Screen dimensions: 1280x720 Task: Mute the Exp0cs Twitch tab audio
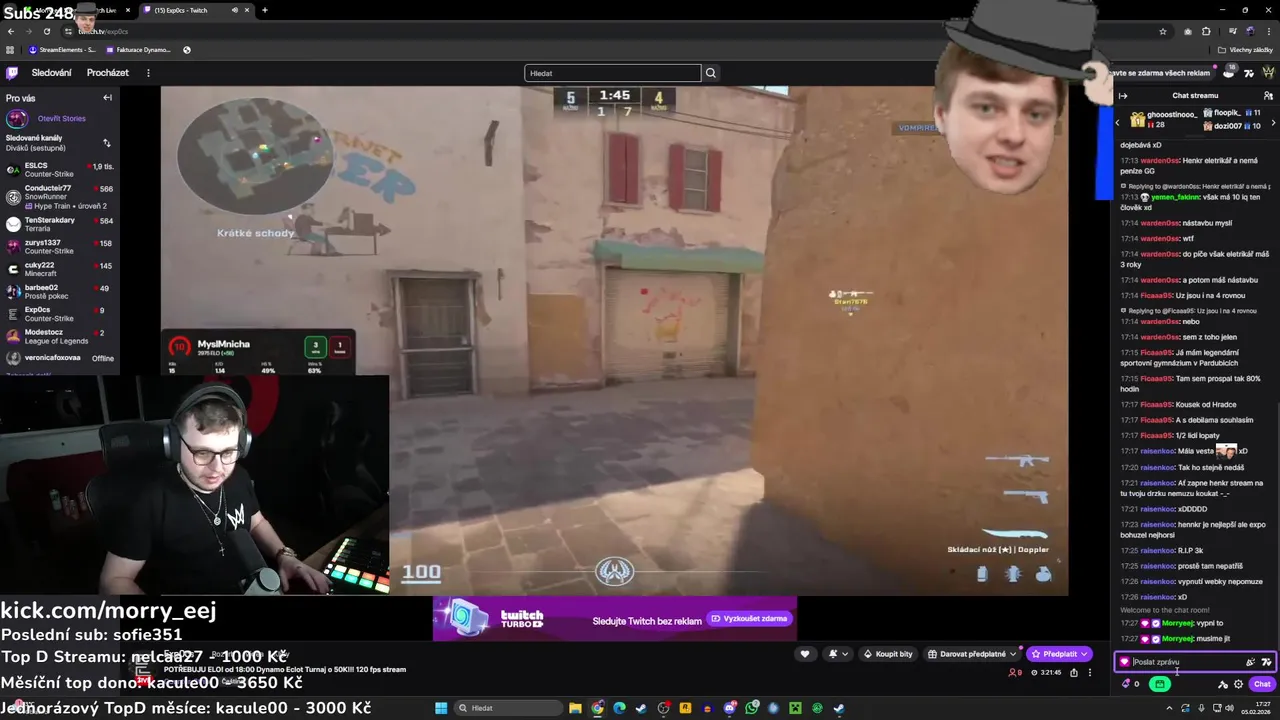pyautogui.click(x=235, y=10)
